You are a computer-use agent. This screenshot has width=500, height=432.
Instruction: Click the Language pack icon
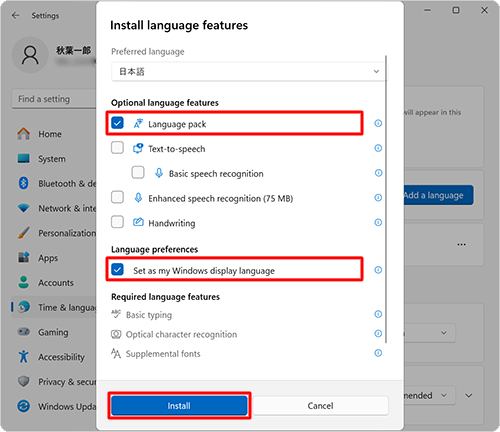(138, 123)
